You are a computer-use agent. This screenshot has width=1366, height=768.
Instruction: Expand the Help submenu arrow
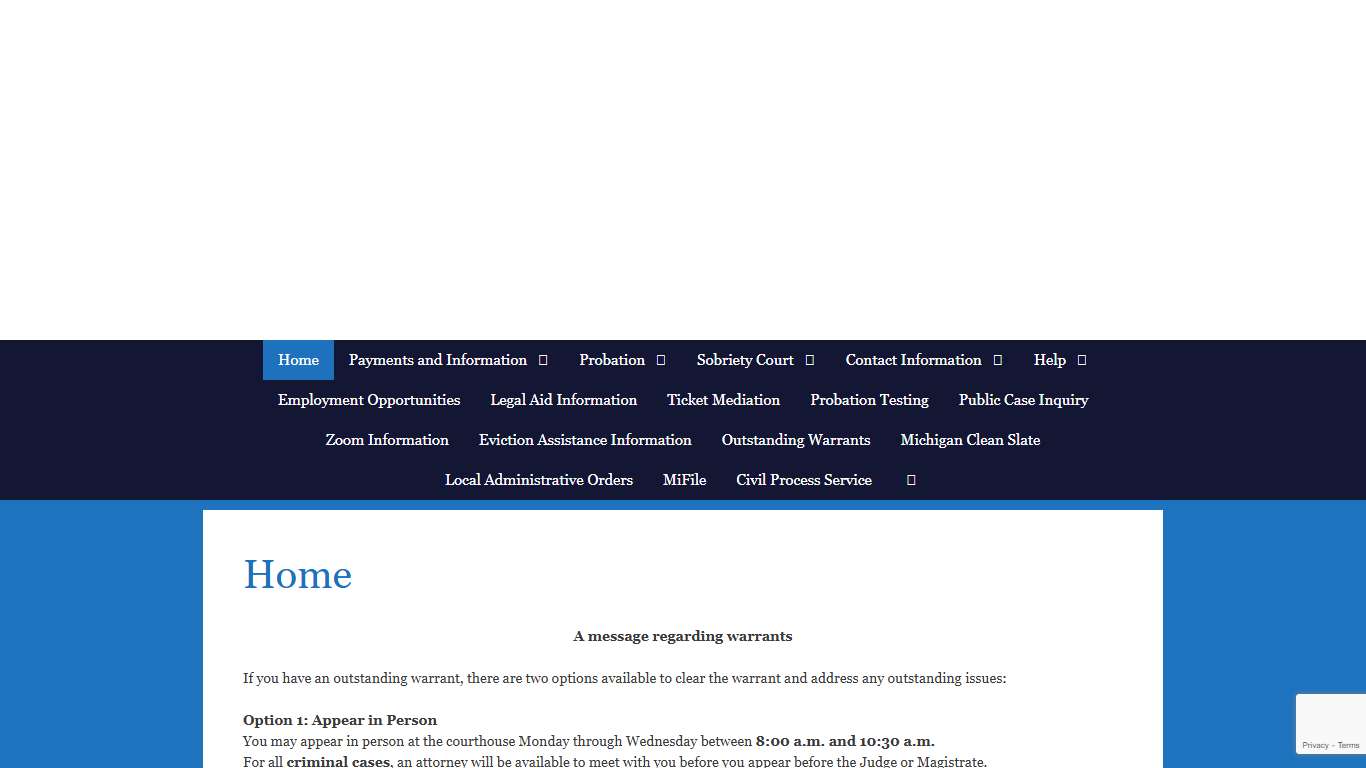pos(1081,360)
